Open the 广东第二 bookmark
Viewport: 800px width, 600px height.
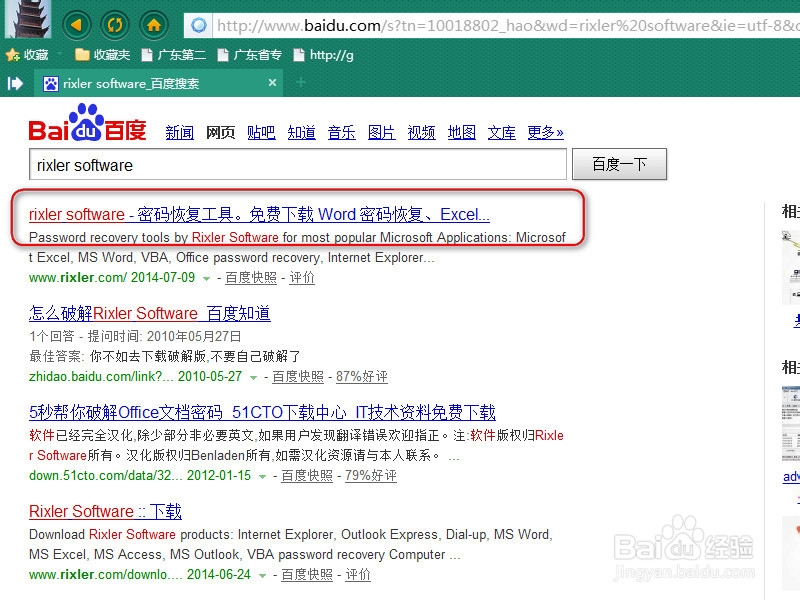point(173,55)
